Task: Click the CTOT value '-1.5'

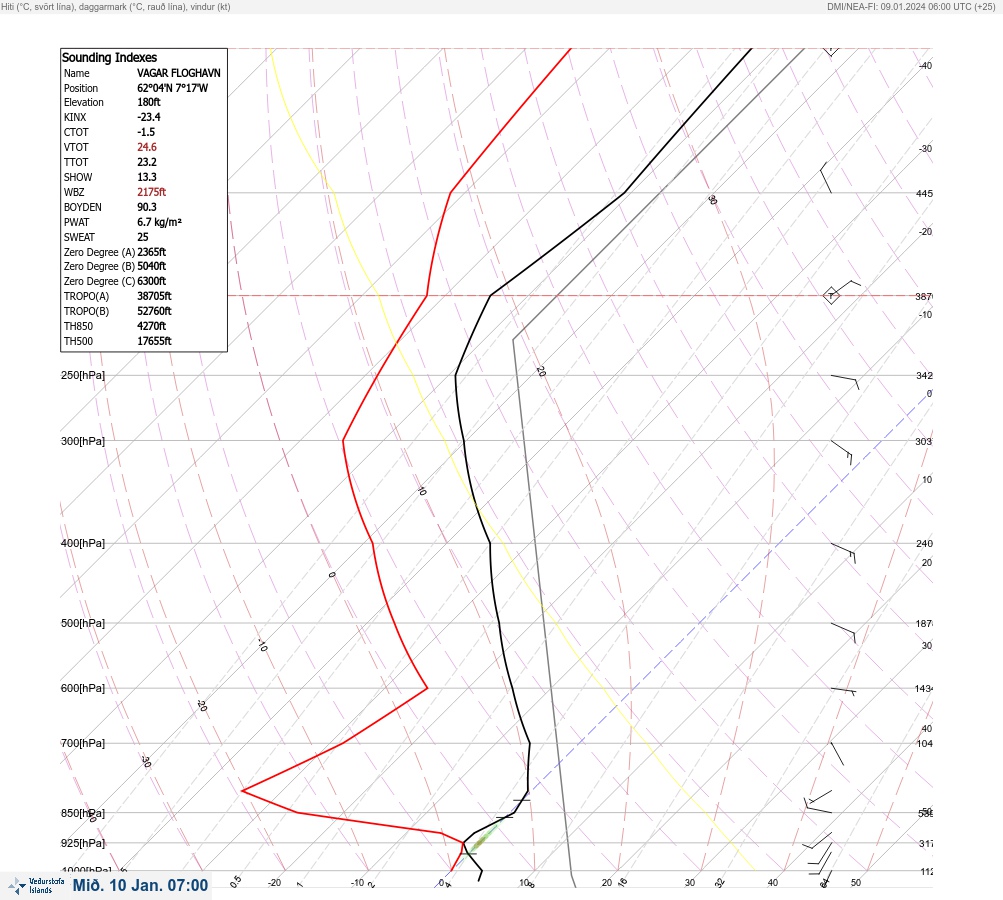Action: 146,132
